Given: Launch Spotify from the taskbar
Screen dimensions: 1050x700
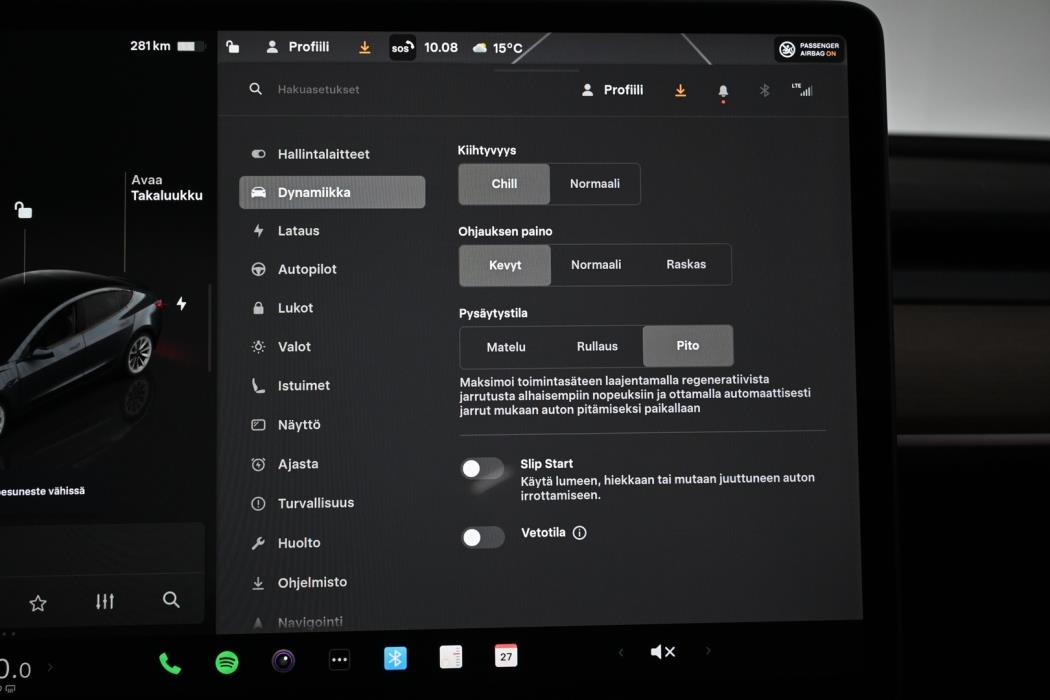Looking at the screenshot, I should [x=226, y=660].
